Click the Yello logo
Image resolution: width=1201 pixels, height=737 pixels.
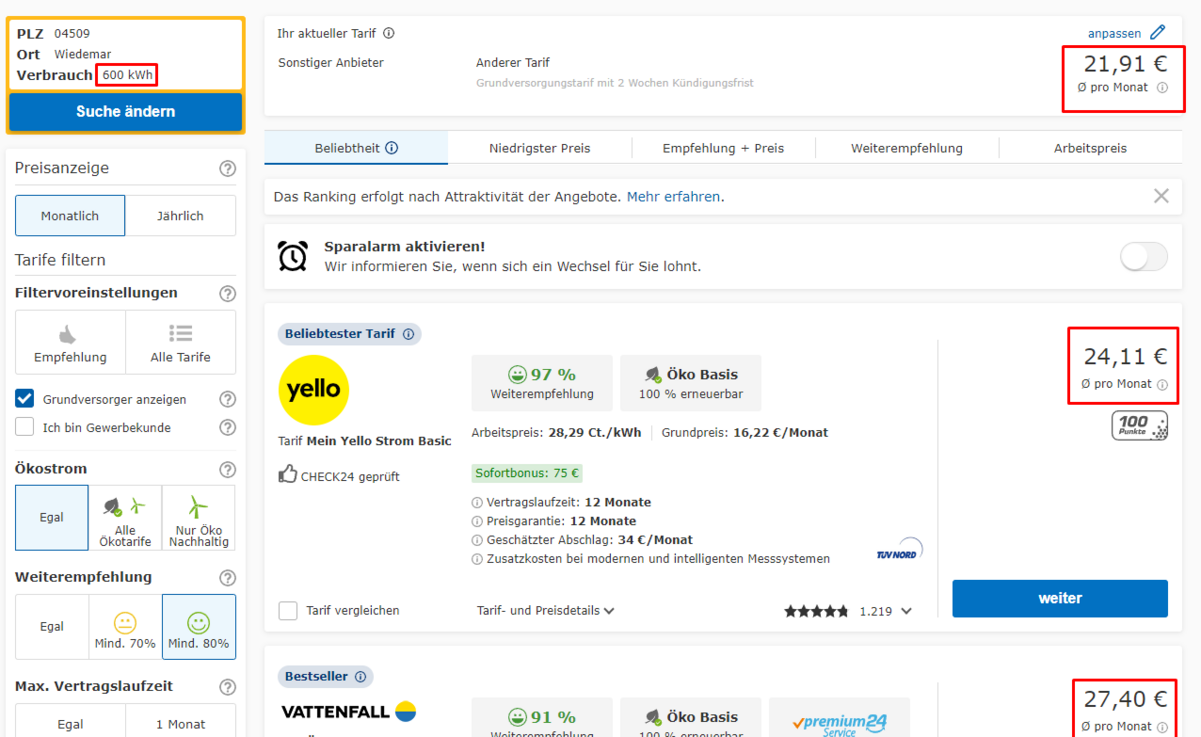pyautogui.click(x=314, y=390)
